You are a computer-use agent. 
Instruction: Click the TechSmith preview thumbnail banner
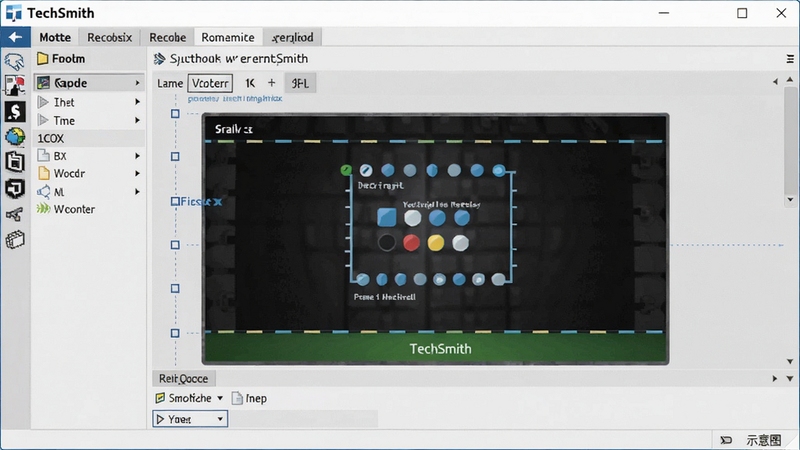point(436,348)
